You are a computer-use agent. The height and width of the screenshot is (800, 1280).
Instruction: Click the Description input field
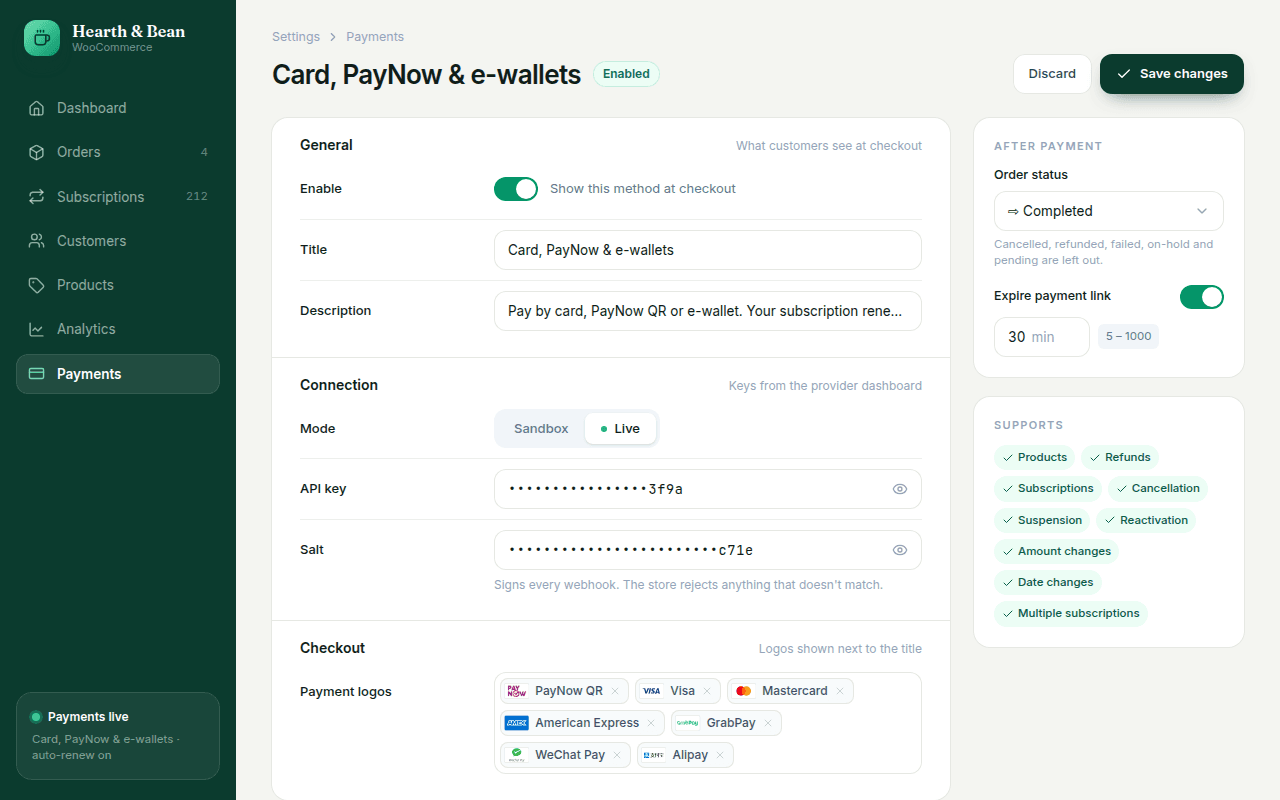(x=708, y=311)
